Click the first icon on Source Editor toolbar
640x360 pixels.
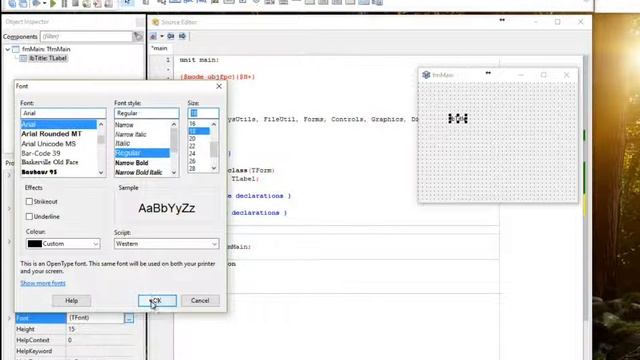coord(153,36)
